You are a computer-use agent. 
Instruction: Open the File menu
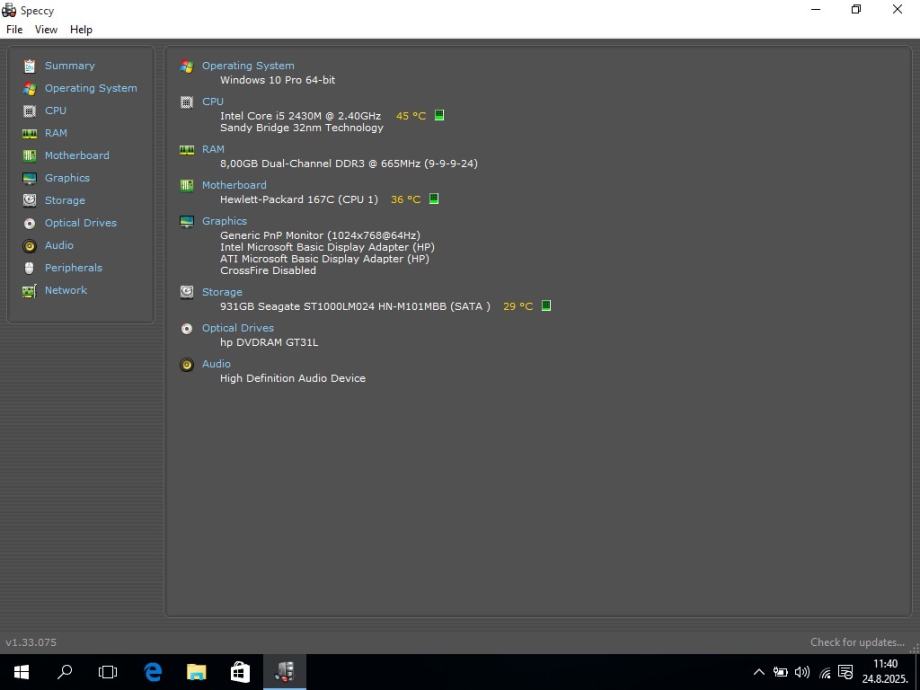tap(14, 29)
